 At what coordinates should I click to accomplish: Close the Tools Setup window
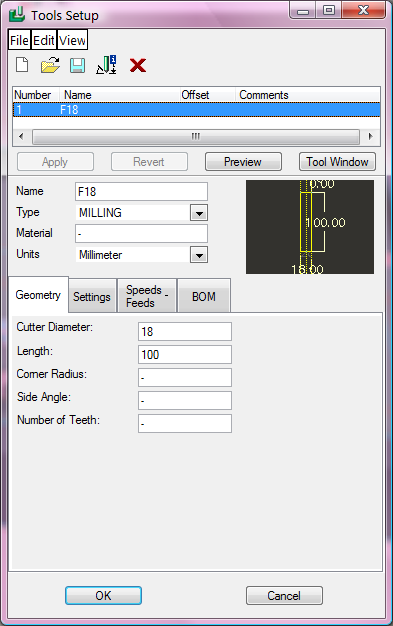click(363, 10)
